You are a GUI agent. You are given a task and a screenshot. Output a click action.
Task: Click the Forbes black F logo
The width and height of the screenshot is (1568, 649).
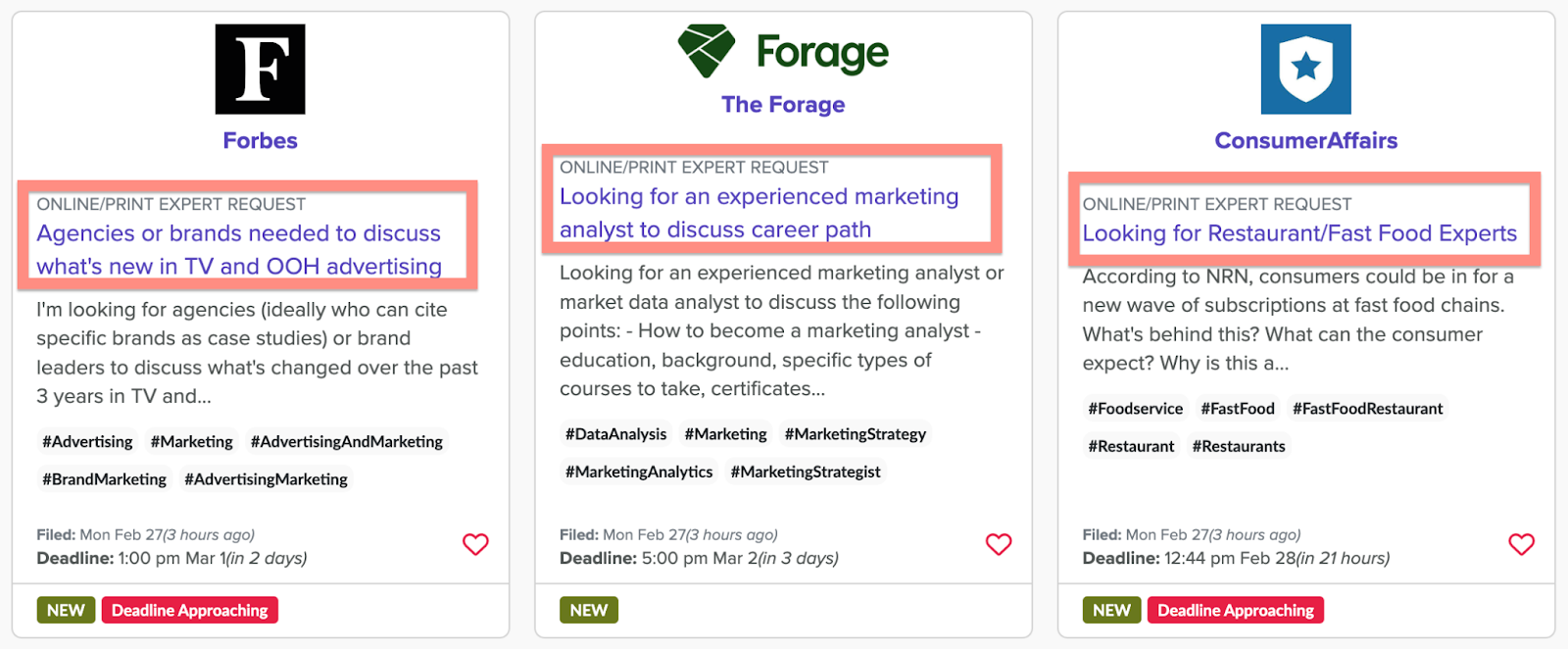point(260,69)
